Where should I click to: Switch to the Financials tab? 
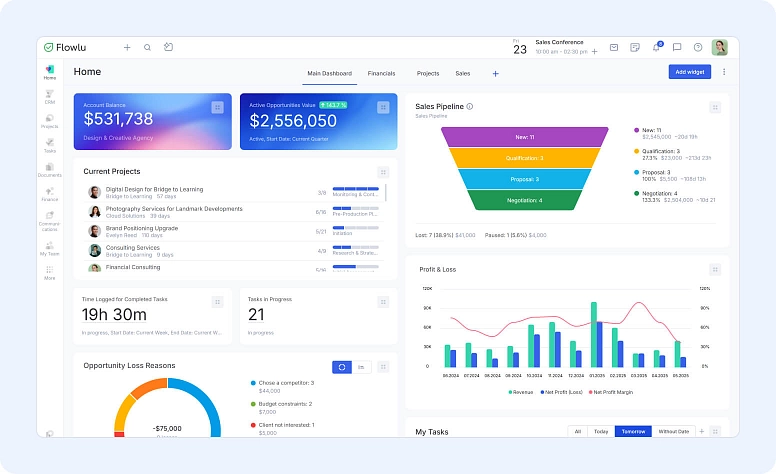coord(381,73)
